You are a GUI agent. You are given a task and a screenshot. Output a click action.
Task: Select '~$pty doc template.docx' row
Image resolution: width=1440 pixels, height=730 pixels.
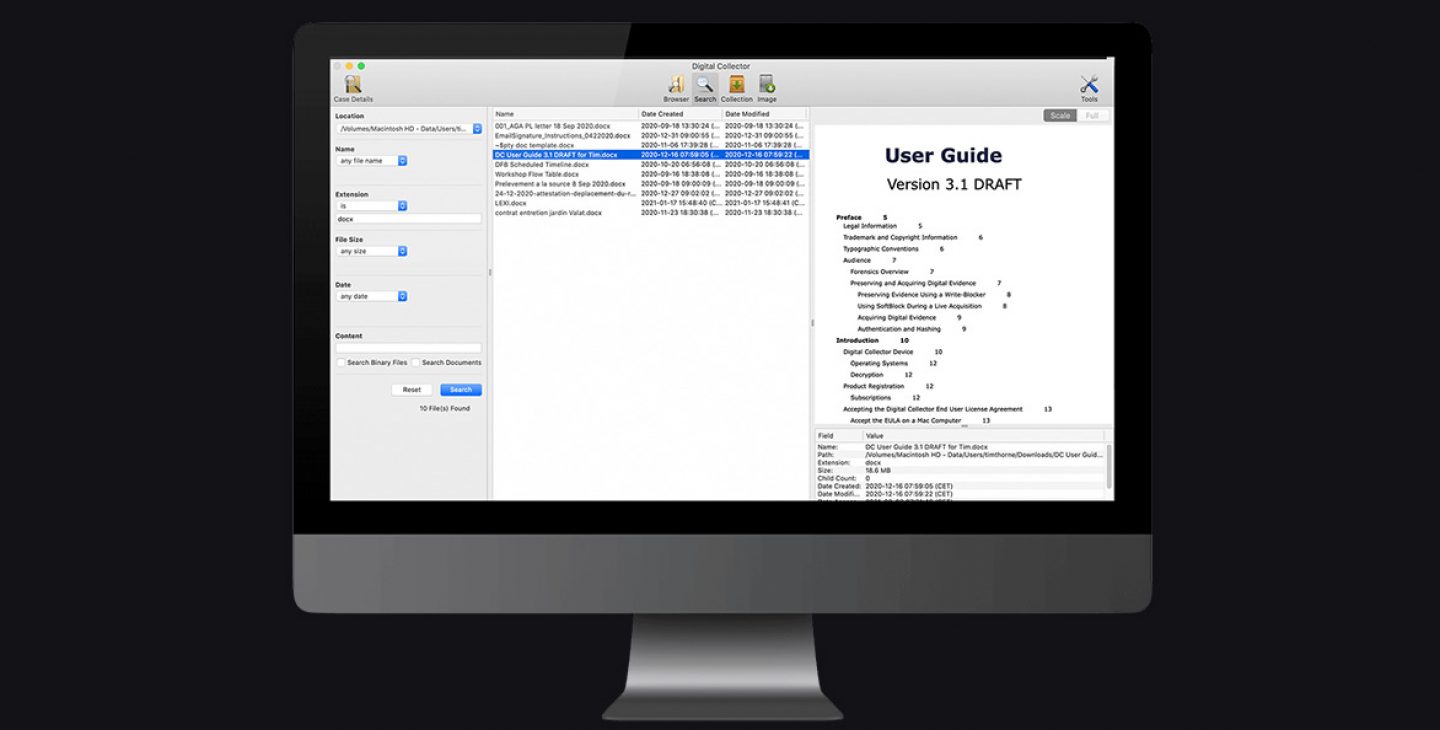pyautogui.click(x=650, y=145)
